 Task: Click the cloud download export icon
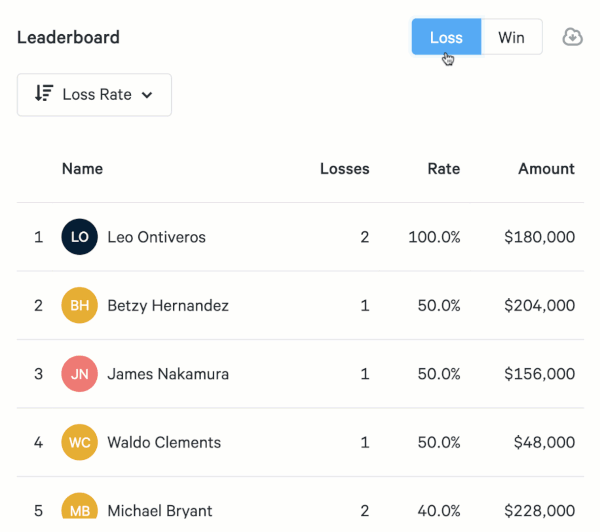click(572, 38)
